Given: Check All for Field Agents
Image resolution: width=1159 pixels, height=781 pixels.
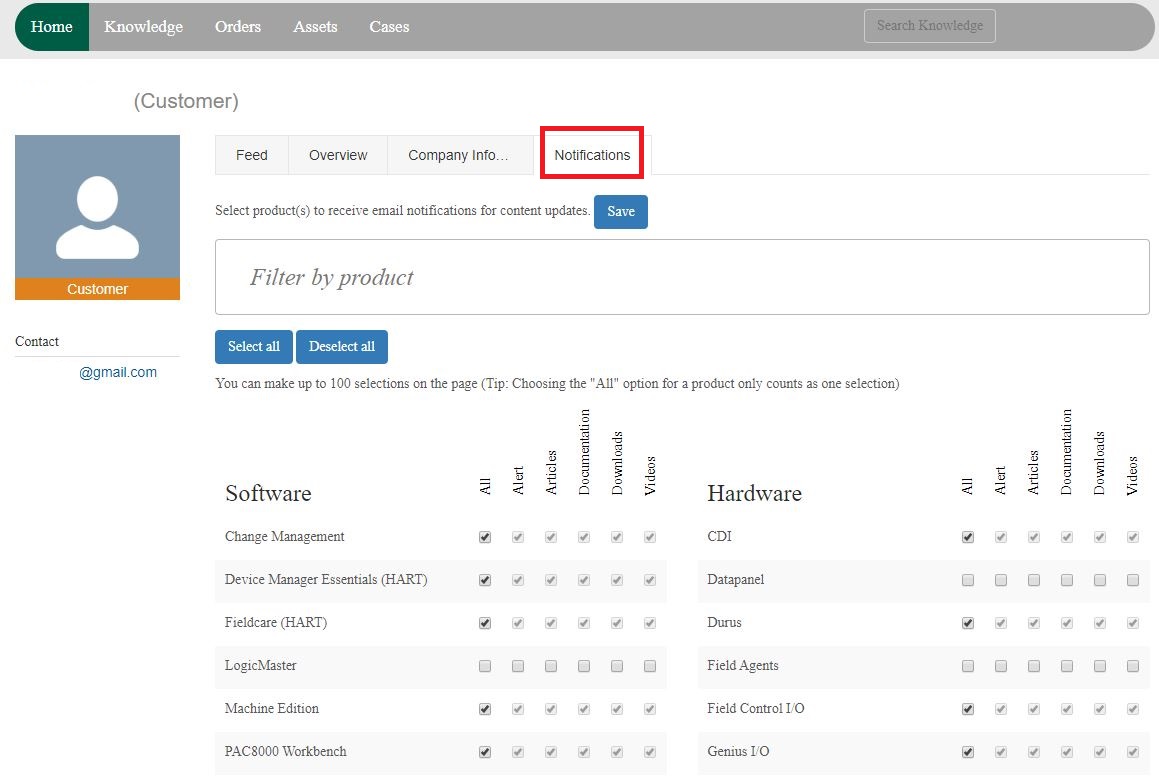Looking at the screenshot, I should pyautogui.click(x=968, y=666).
